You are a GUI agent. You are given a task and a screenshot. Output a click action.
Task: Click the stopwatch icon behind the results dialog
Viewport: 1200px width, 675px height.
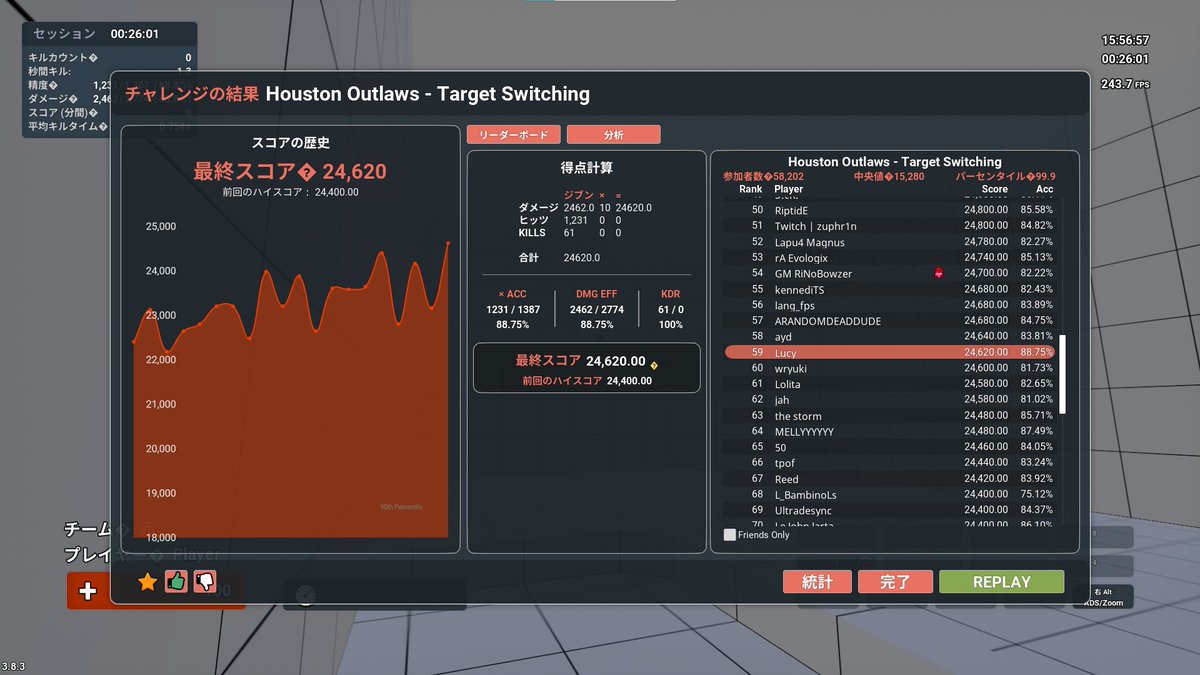click(x=306, y=595)
